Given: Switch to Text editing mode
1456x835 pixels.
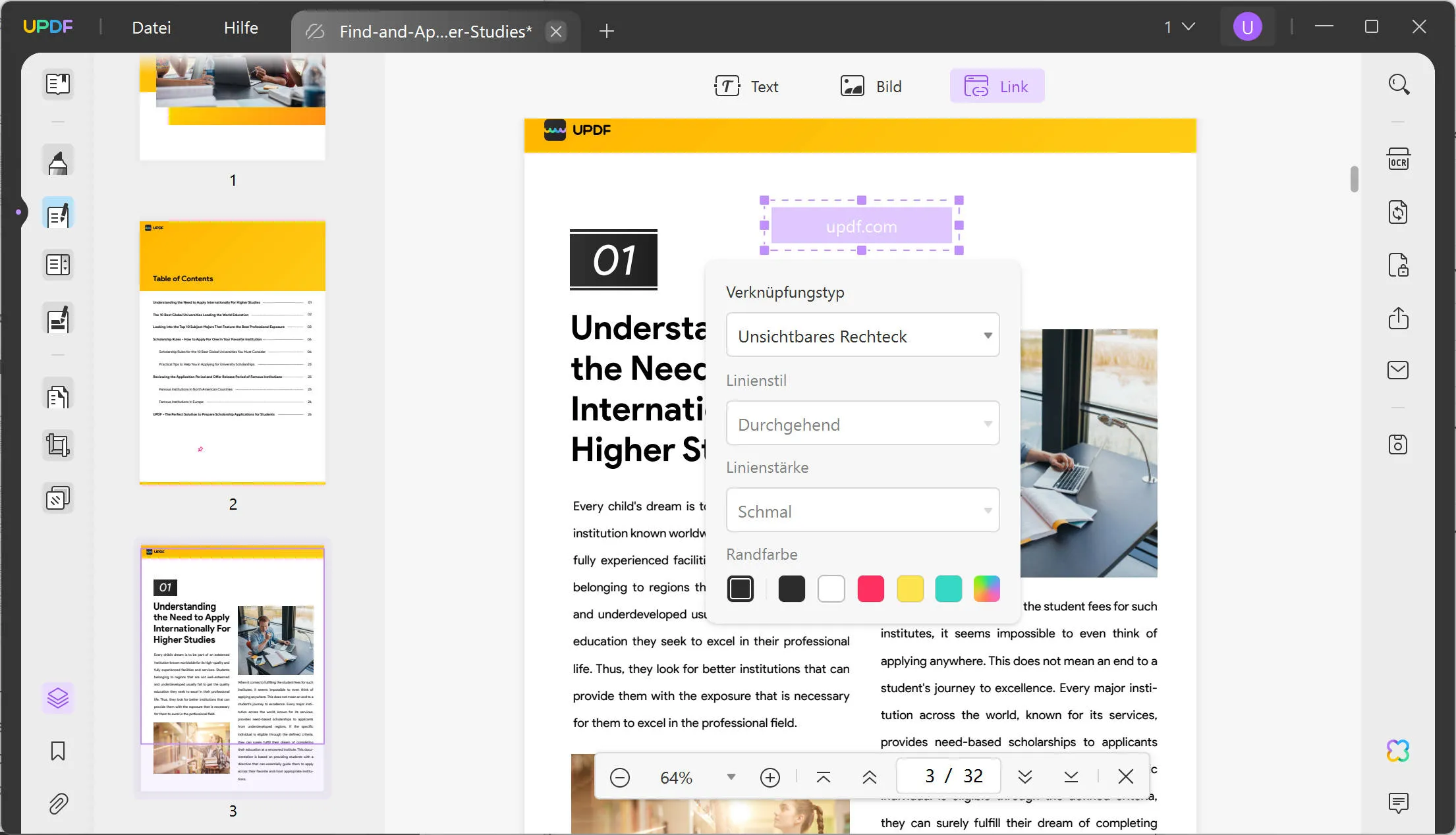Looking at the screenshot, I should 746,86.
